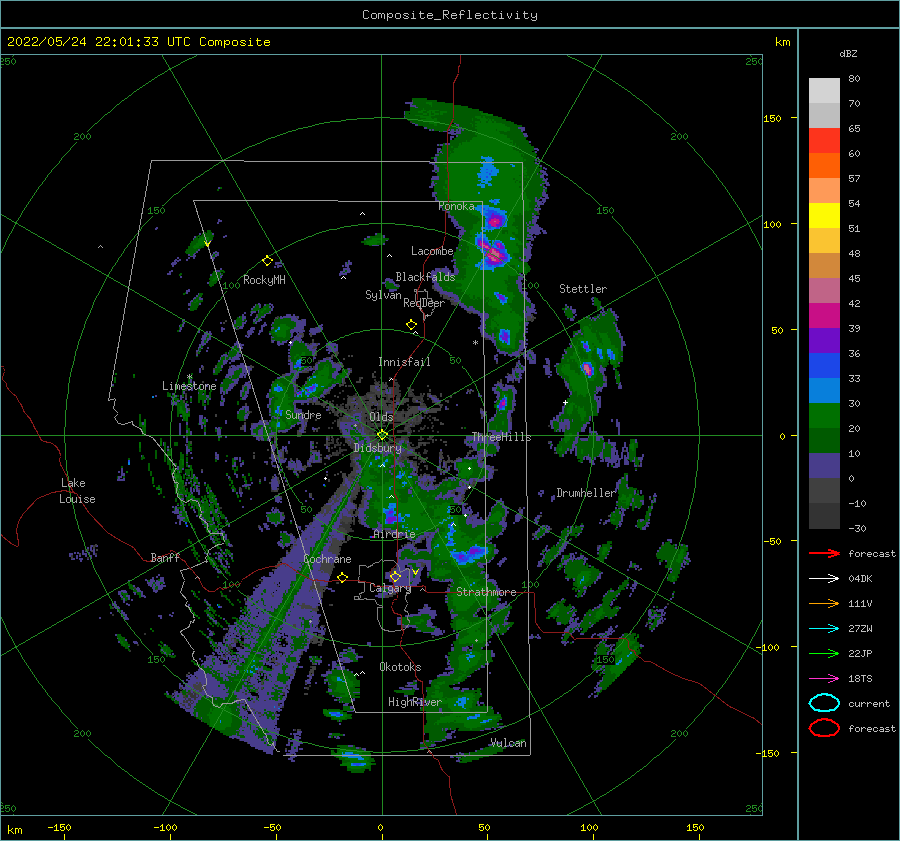Click the -150 value on bottom x-axis
The image size is (900, 841).
point(59,827)
